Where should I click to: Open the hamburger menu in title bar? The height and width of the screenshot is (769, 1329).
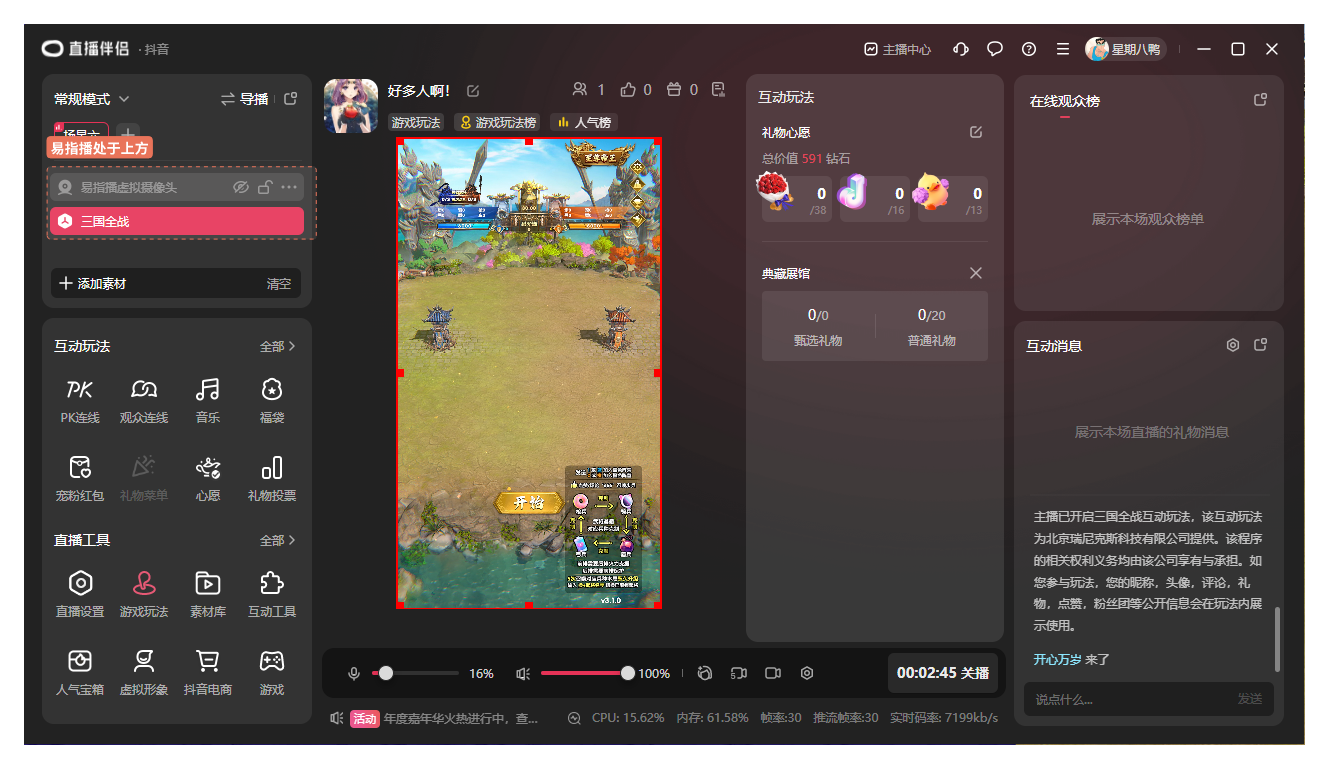[1063, 49]
